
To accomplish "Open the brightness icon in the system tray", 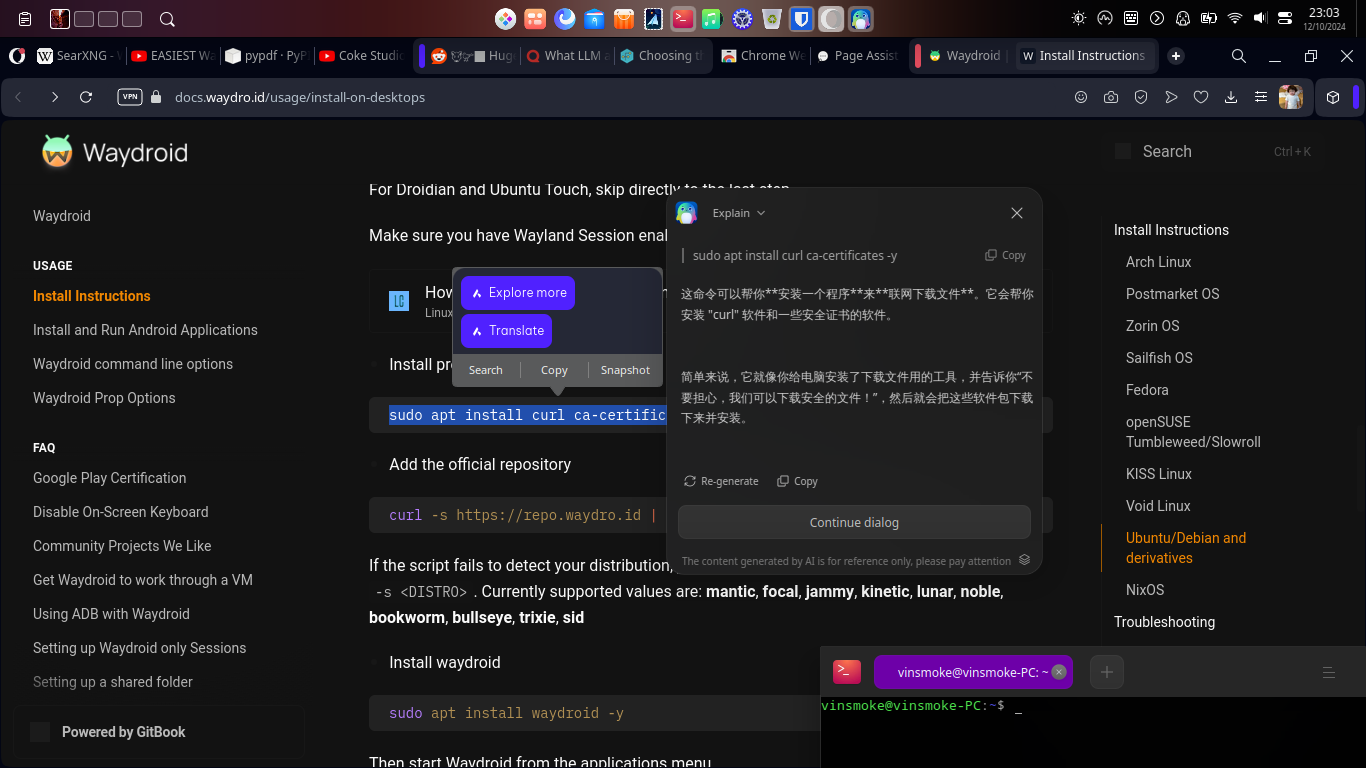I will [1079, 18].
